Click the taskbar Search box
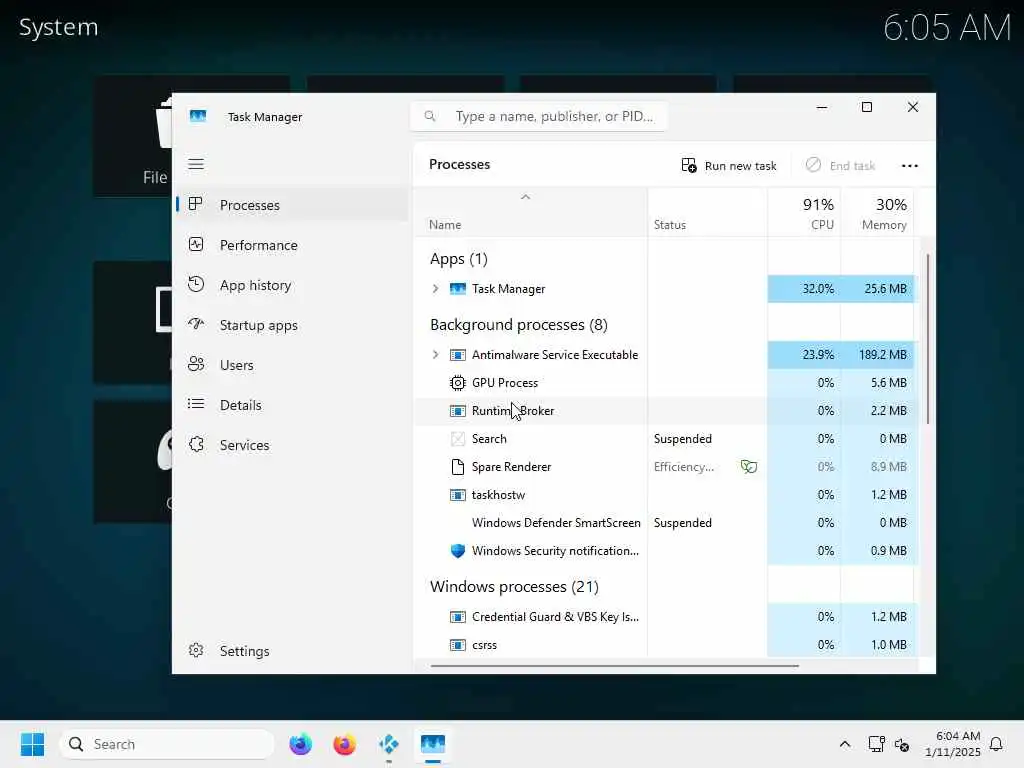 click(167, 744)
